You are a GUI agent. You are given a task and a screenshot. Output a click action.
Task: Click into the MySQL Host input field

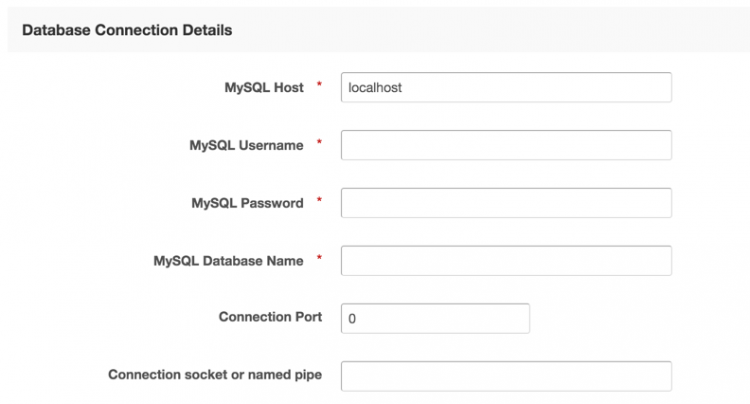pyautogui.click(x=506, y=87)
